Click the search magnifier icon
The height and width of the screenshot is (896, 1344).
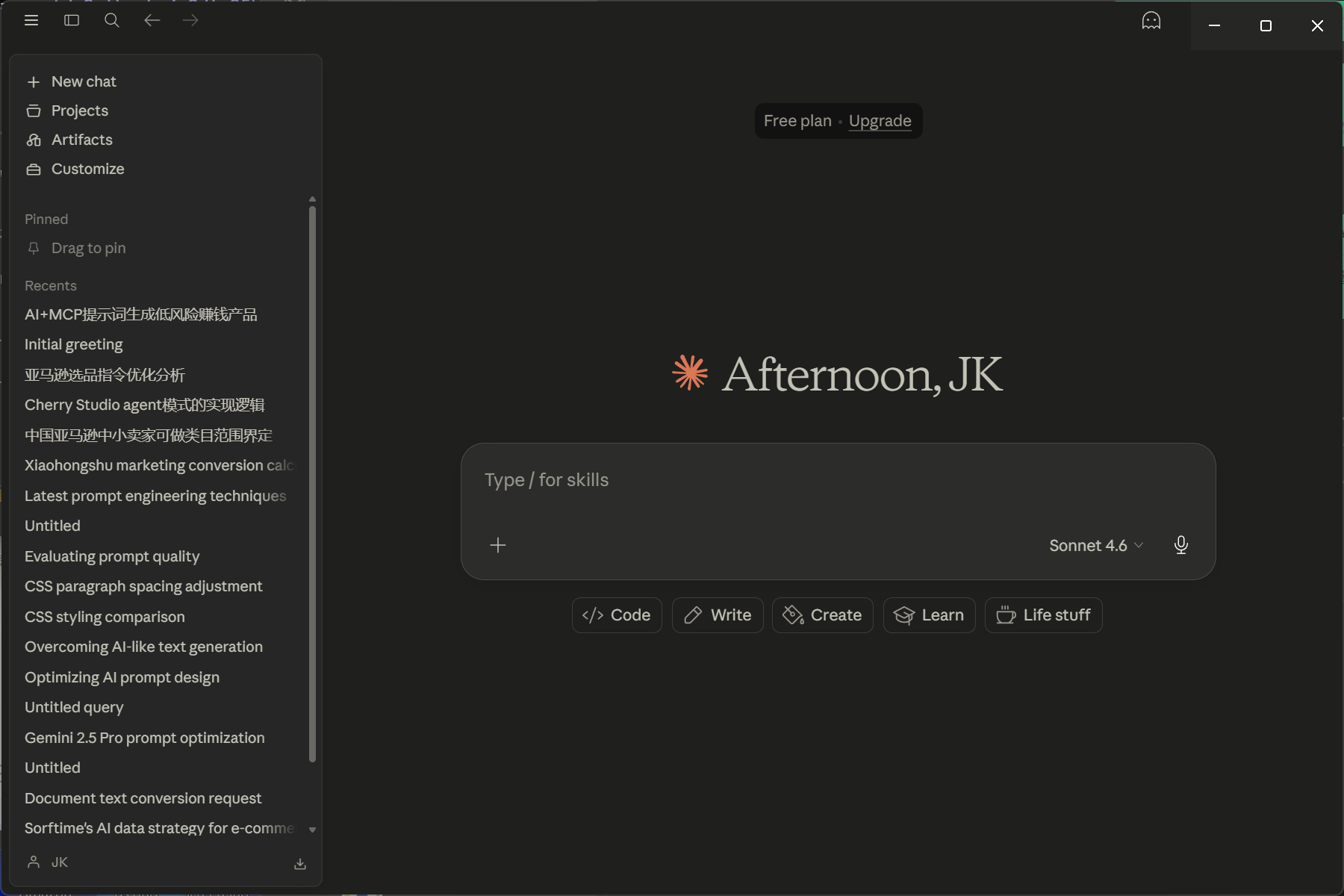point(112,21)
